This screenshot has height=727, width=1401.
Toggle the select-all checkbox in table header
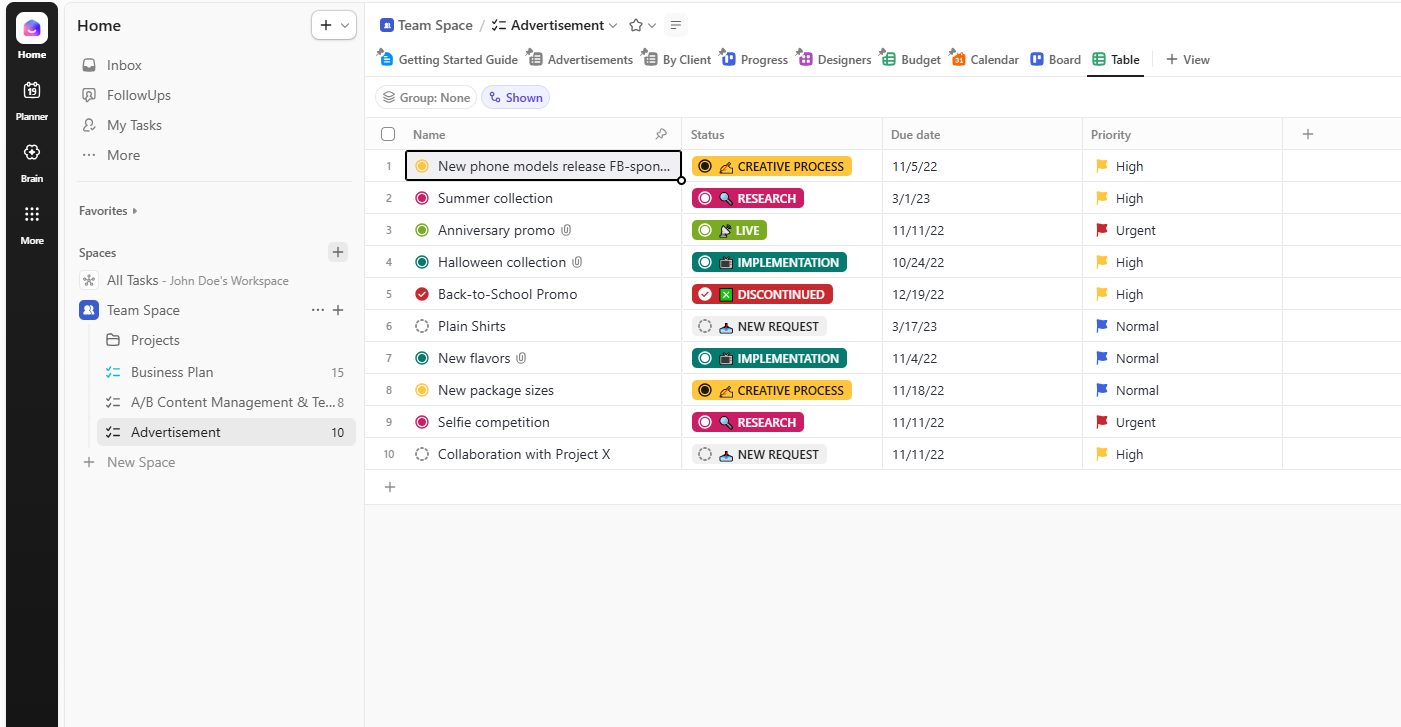coord(388,134)
